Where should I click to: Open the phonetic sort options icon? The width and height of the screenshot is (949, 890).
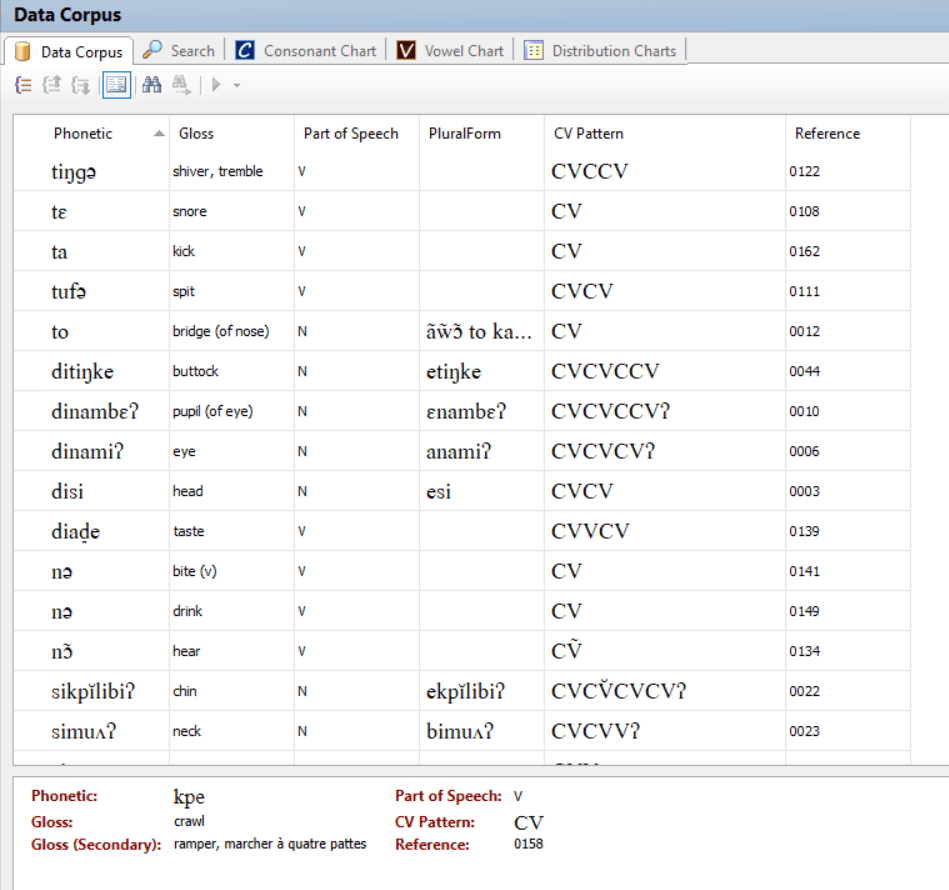click(22, 85)
